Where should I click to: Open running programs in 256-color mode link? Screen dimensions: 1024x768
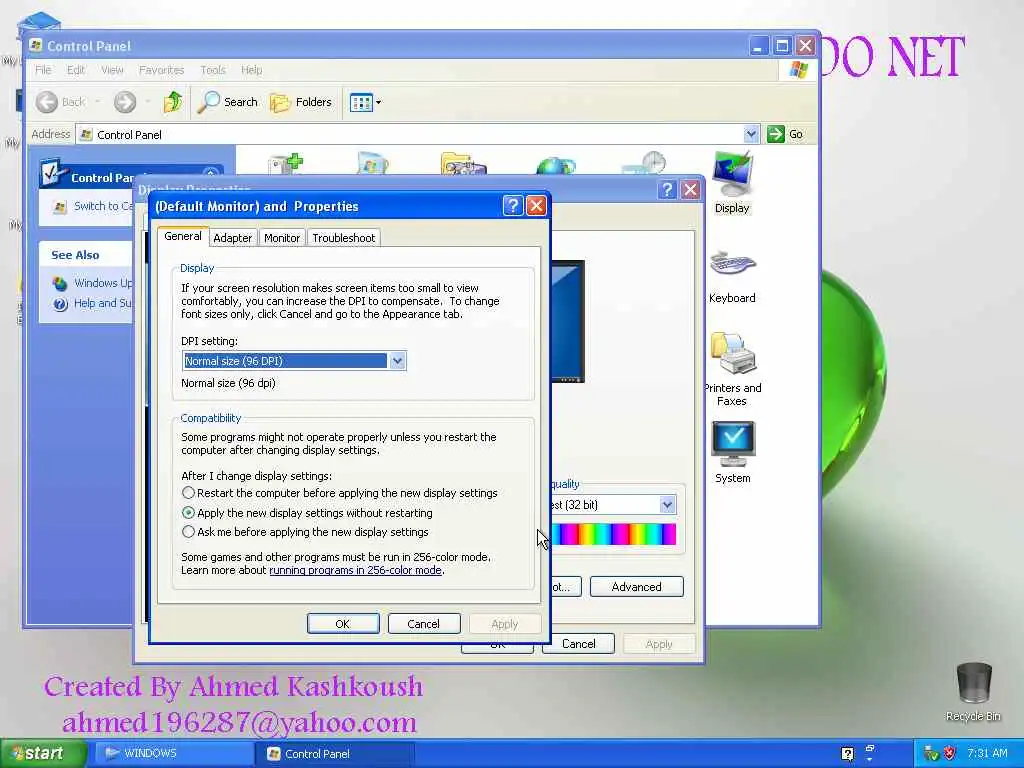tap(355, 570)
